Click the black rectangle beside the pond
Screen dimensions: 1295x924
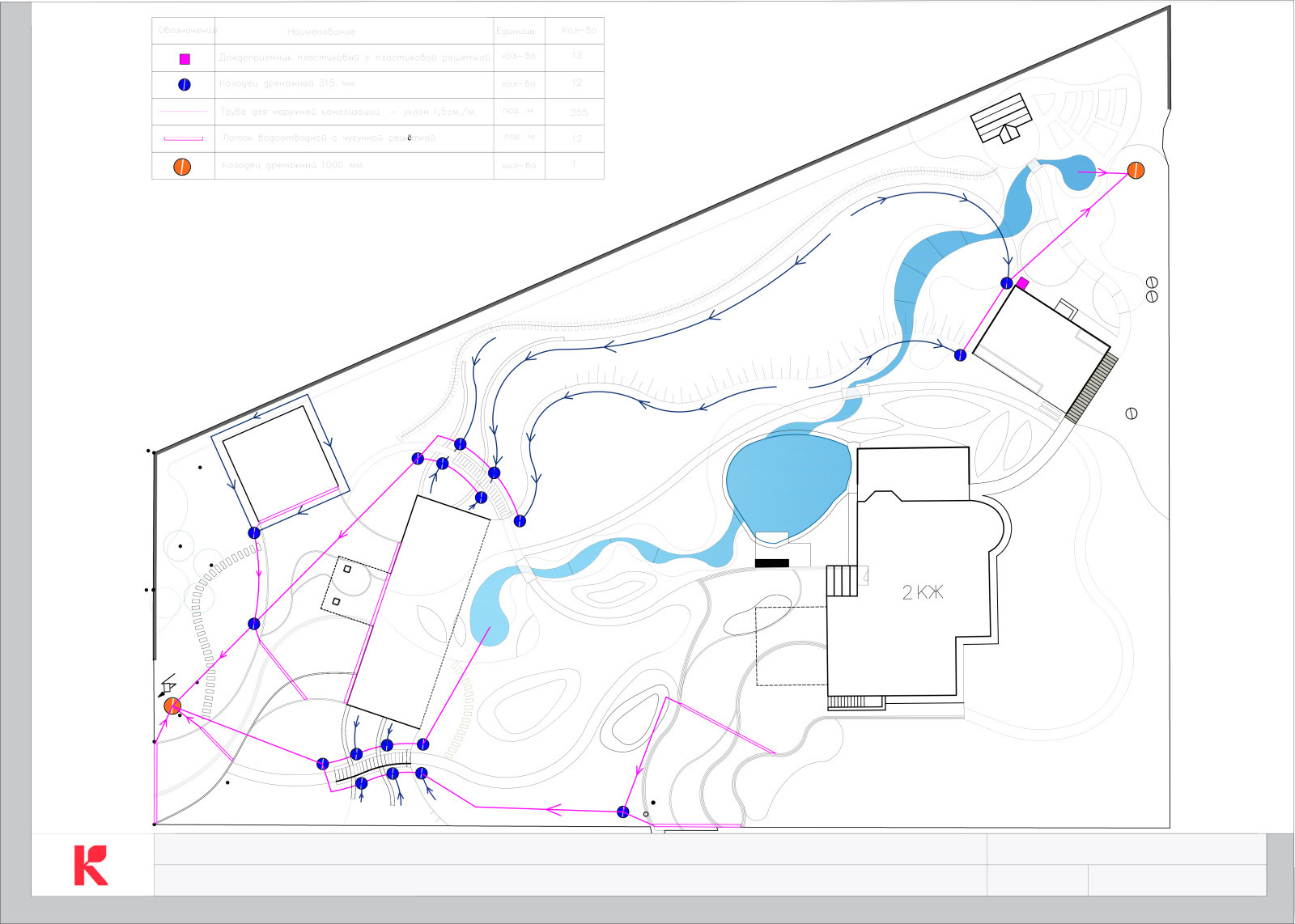(x=771, y=563)
